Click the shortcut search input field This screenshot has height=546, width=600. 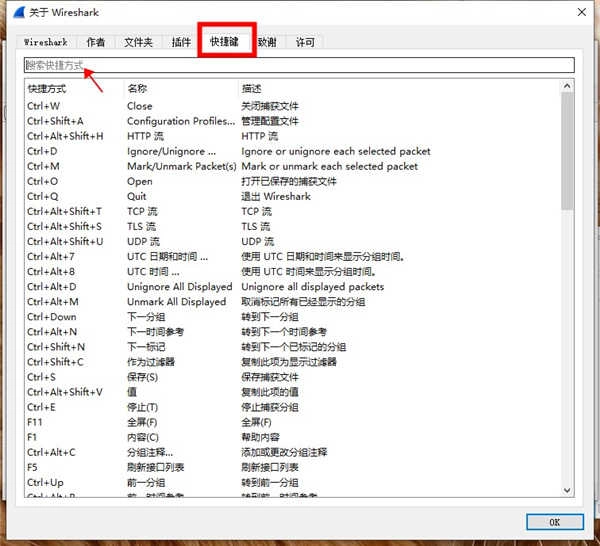pyautogui.click(x=298, y=65)
